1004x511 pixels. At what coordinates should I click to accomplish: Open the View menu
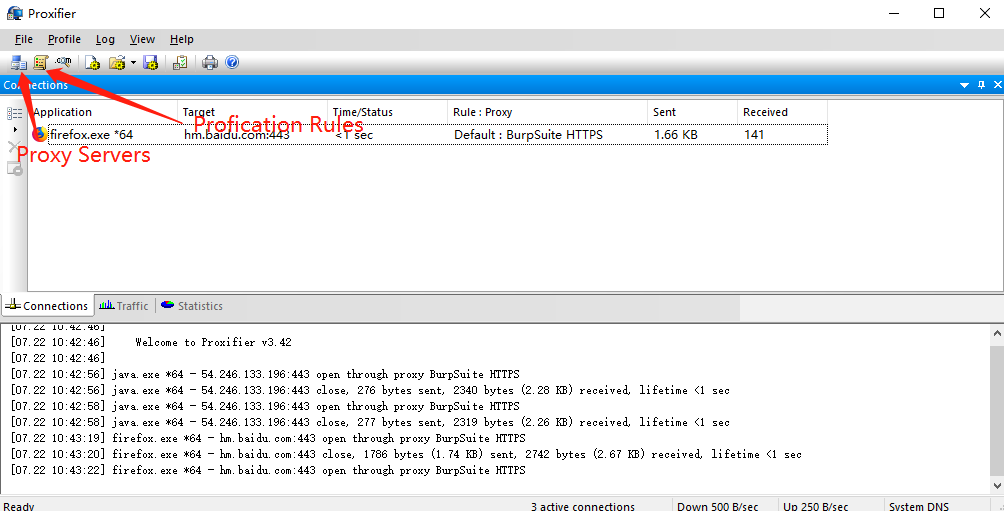pyautogui.click(x=142, y=39)
